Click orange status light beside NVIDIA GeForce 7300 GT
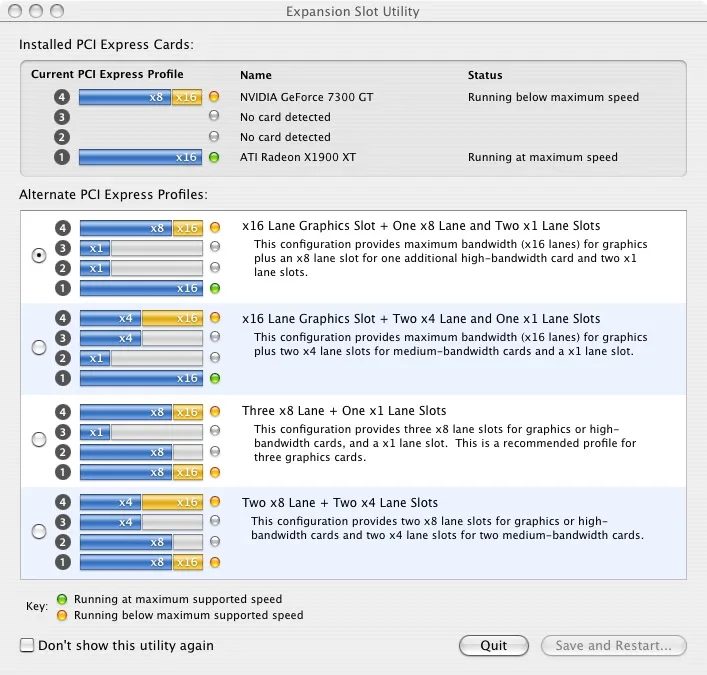 214,97
